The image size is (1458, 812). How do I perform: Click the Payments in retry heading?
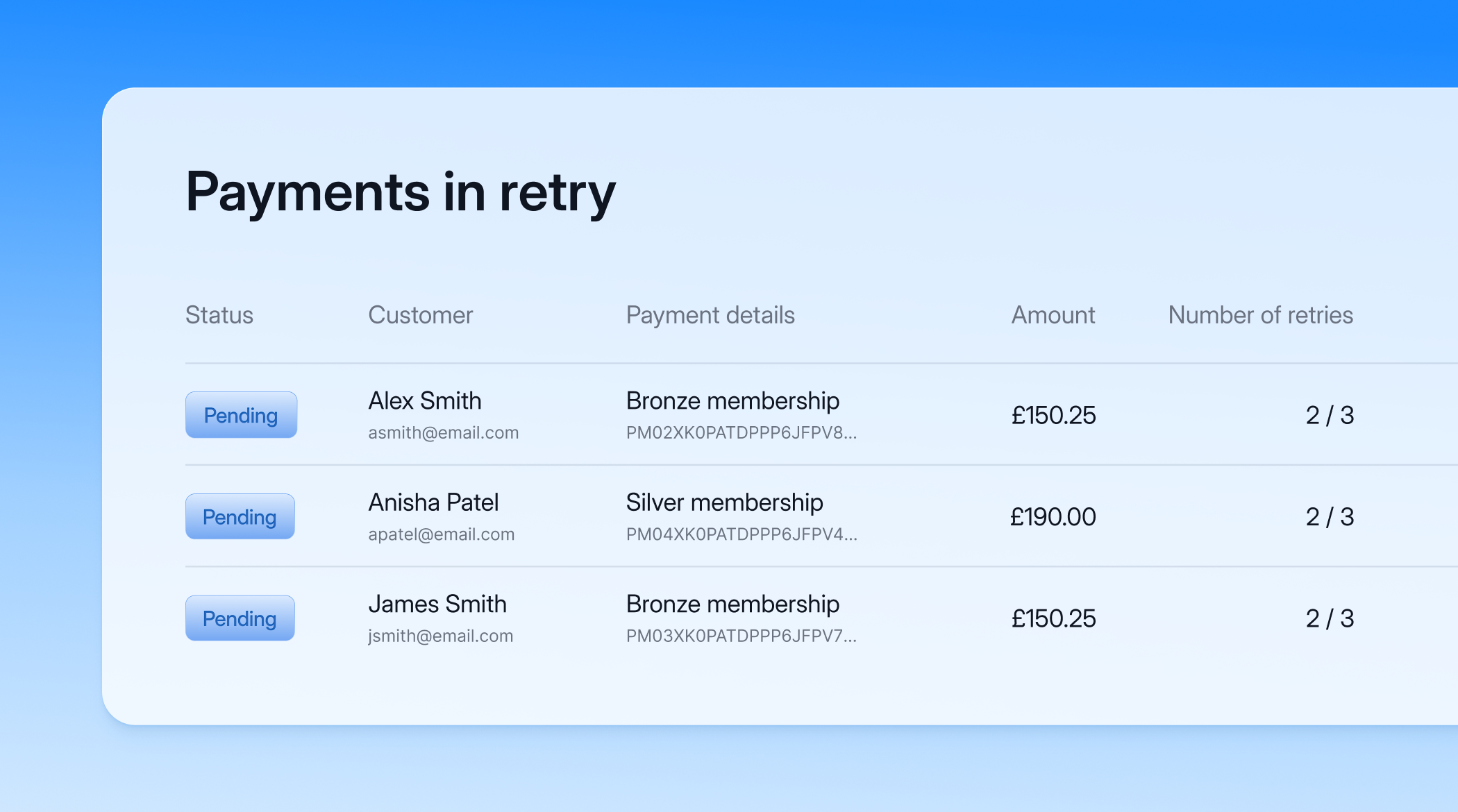[401, 193]
